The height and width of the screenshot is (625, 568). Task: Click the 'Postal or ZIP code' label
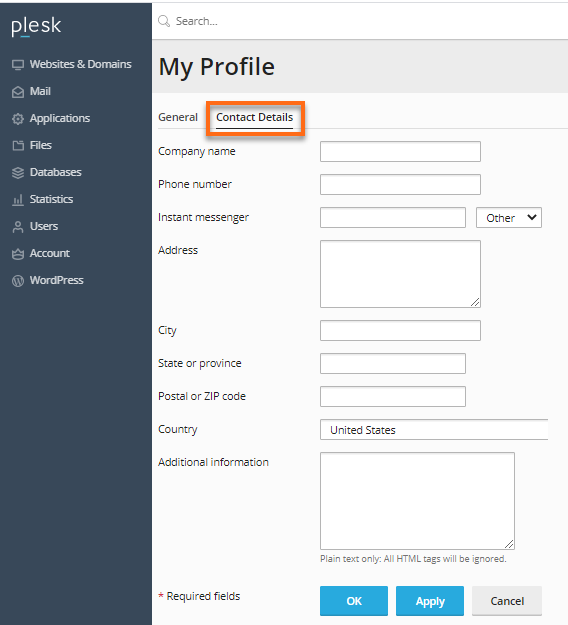pyautogui.click(x=202, y=396)
